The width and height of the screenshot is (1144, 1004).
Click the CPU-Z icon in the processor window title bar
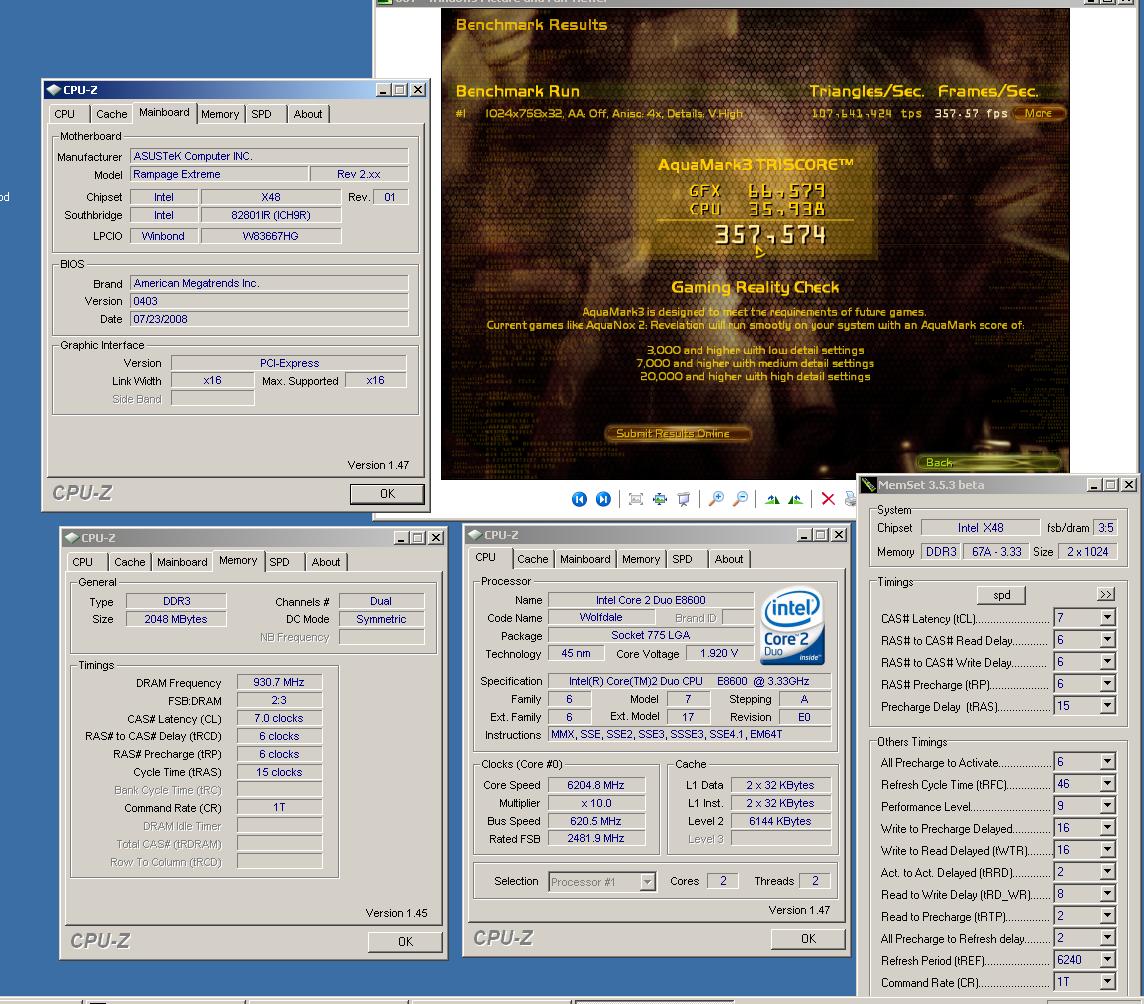475,535
